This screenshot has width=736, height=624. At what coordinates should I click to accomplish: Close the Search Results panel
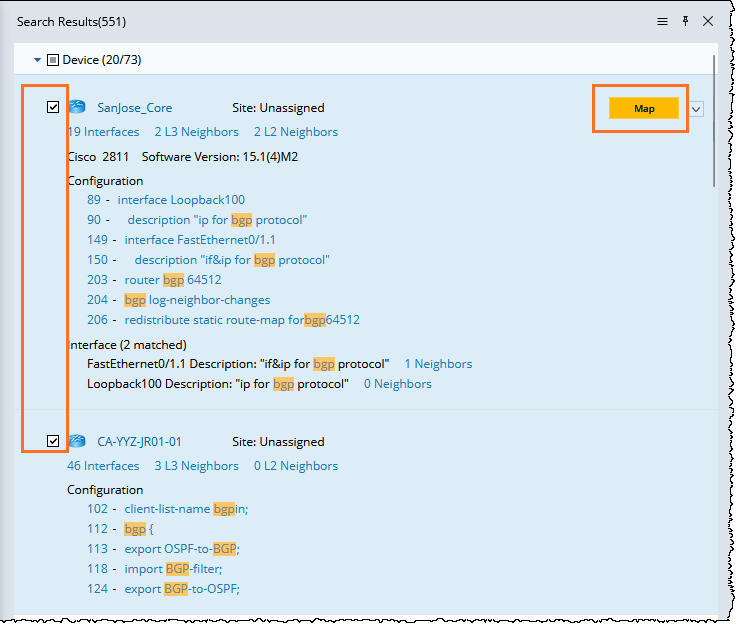click(x=708, y=21)
